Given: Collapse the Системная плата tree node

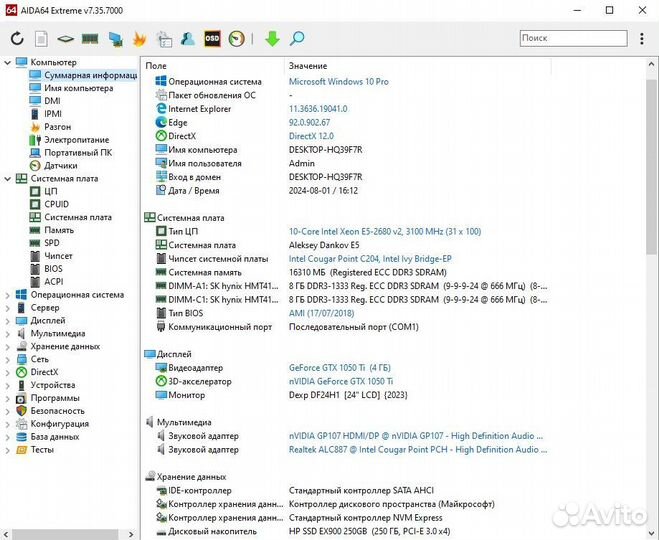Looking at the screenshot, I should click(7, 179).
